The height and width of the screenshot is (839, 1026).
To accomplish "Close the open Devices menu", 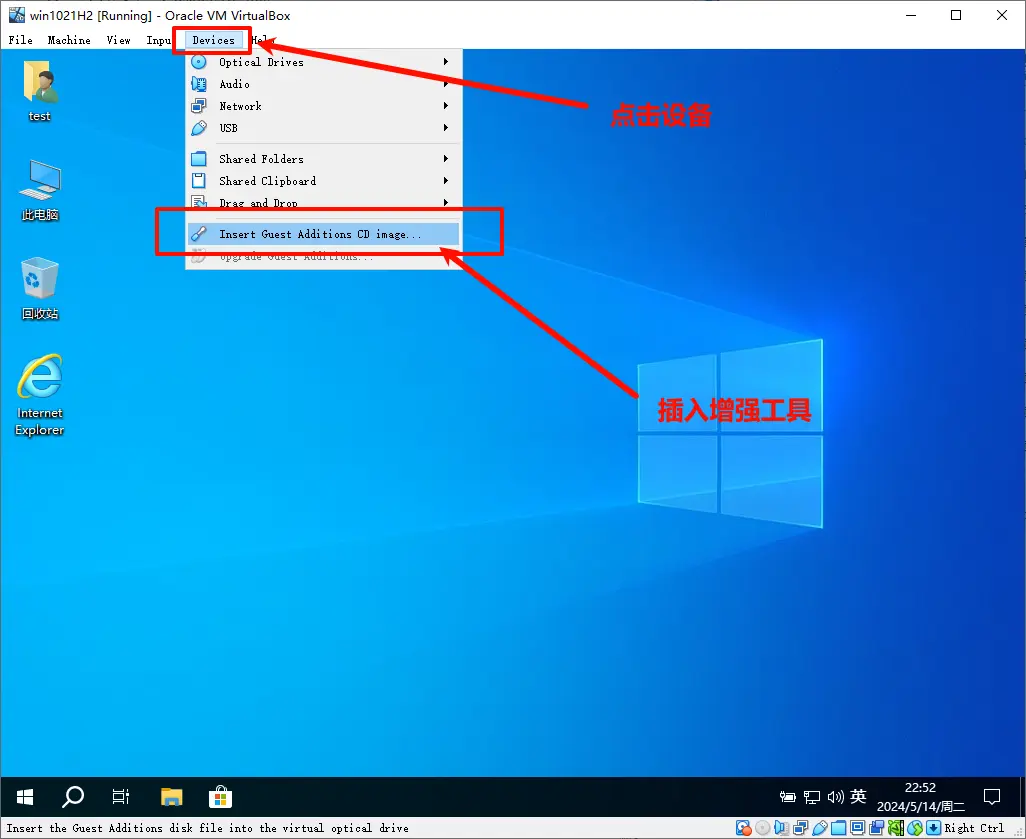I will (x=213, y=40).
